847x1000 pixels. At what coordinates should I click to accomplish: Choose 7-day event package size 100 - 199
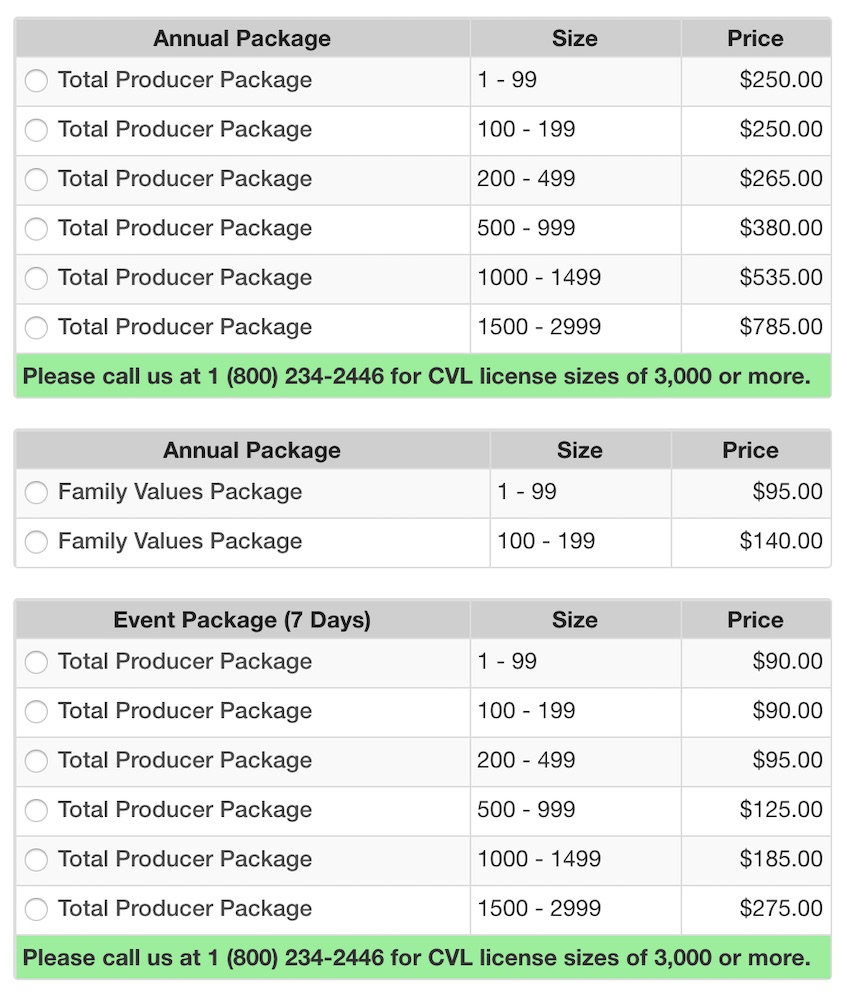36,712
